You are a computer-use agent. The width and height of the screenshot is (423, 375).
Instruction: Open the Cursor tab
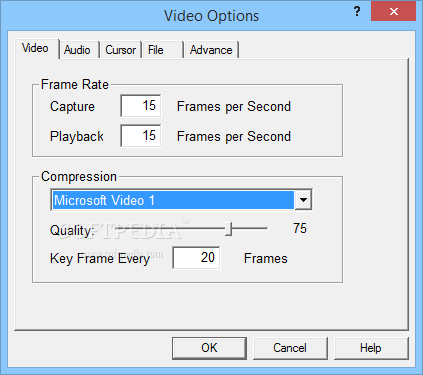tap(120, 50)
